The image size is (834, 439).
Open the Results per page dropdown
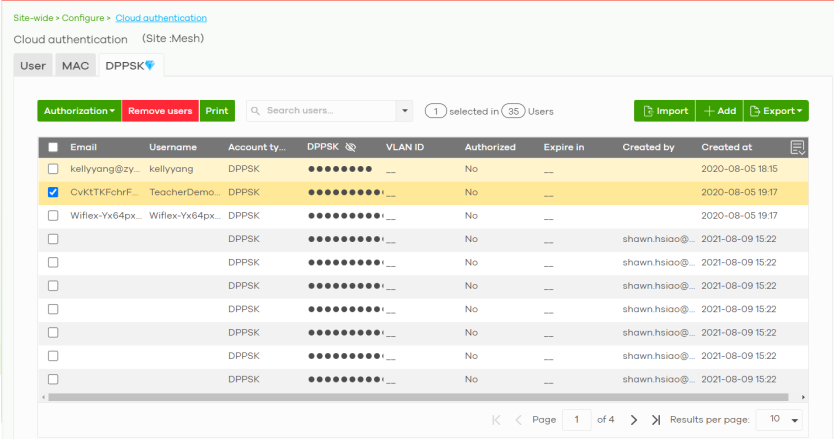coord(777,420)
